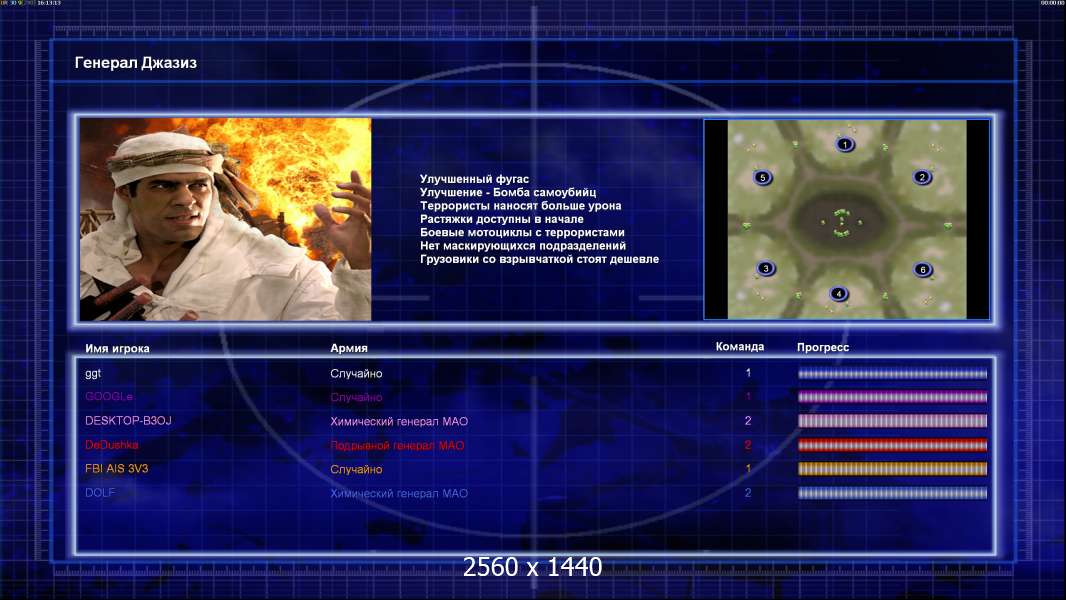
Task: Click the progress bar for DESKTOP-B3OJ
Action: (892, 421)
